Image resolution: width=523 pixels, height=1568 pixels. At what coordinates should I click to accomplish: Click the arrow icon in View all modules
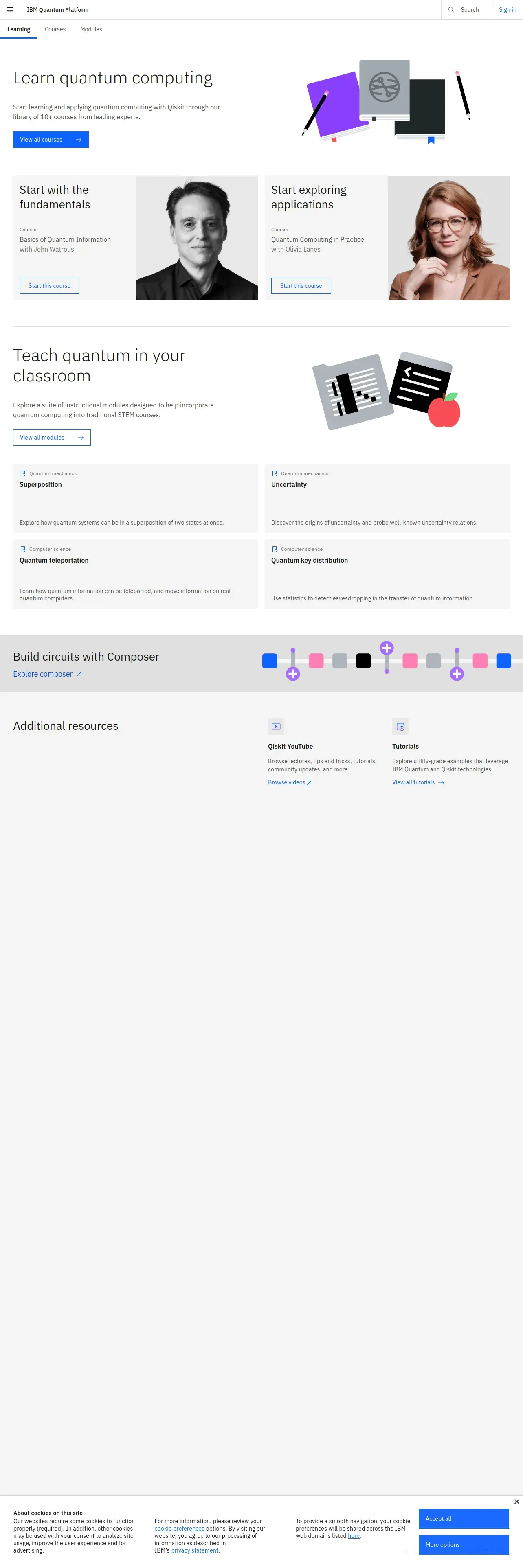pos(80,438)
